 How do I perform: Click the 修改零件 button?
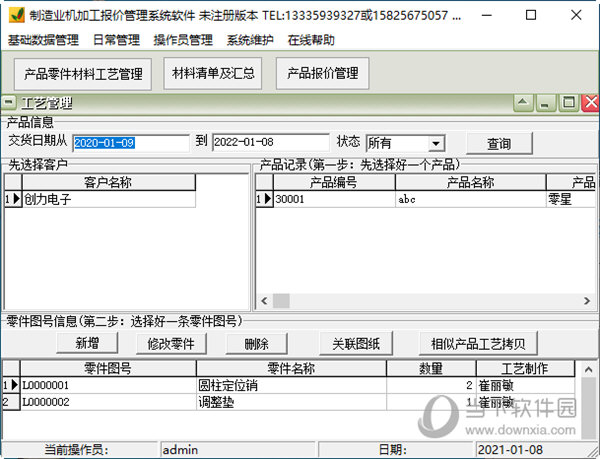tap(171, 344)
